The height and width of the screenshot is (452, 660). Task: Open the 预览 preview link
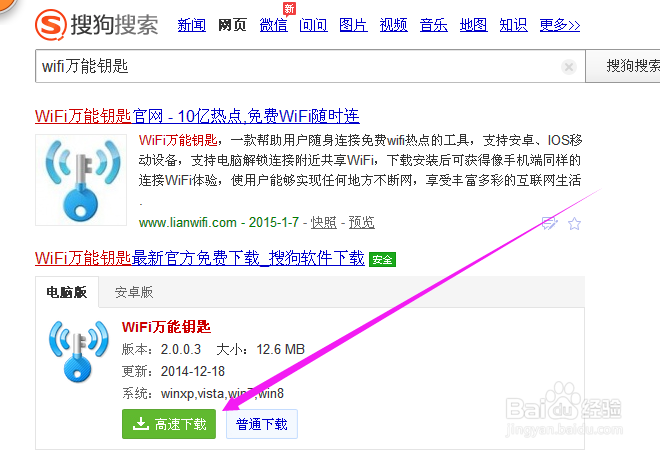pyautogui.click(x=362, y=222)
